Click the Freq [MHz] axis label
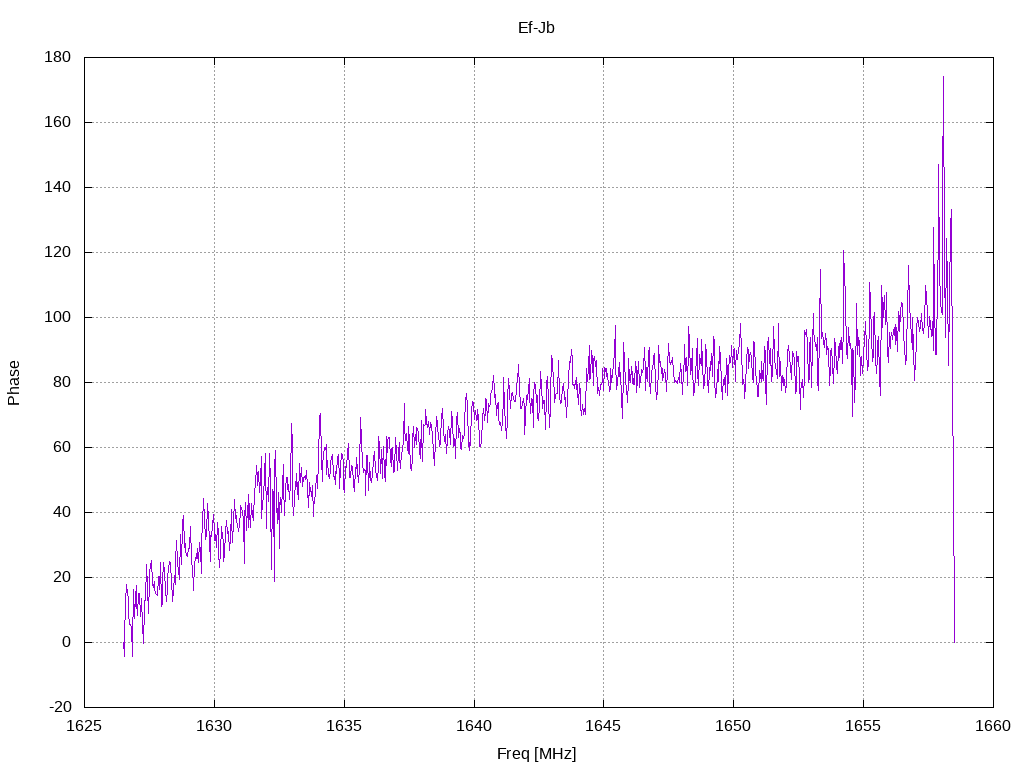Image resolution: width=1024 pixels, height=768 pixels. coord(536,754)
